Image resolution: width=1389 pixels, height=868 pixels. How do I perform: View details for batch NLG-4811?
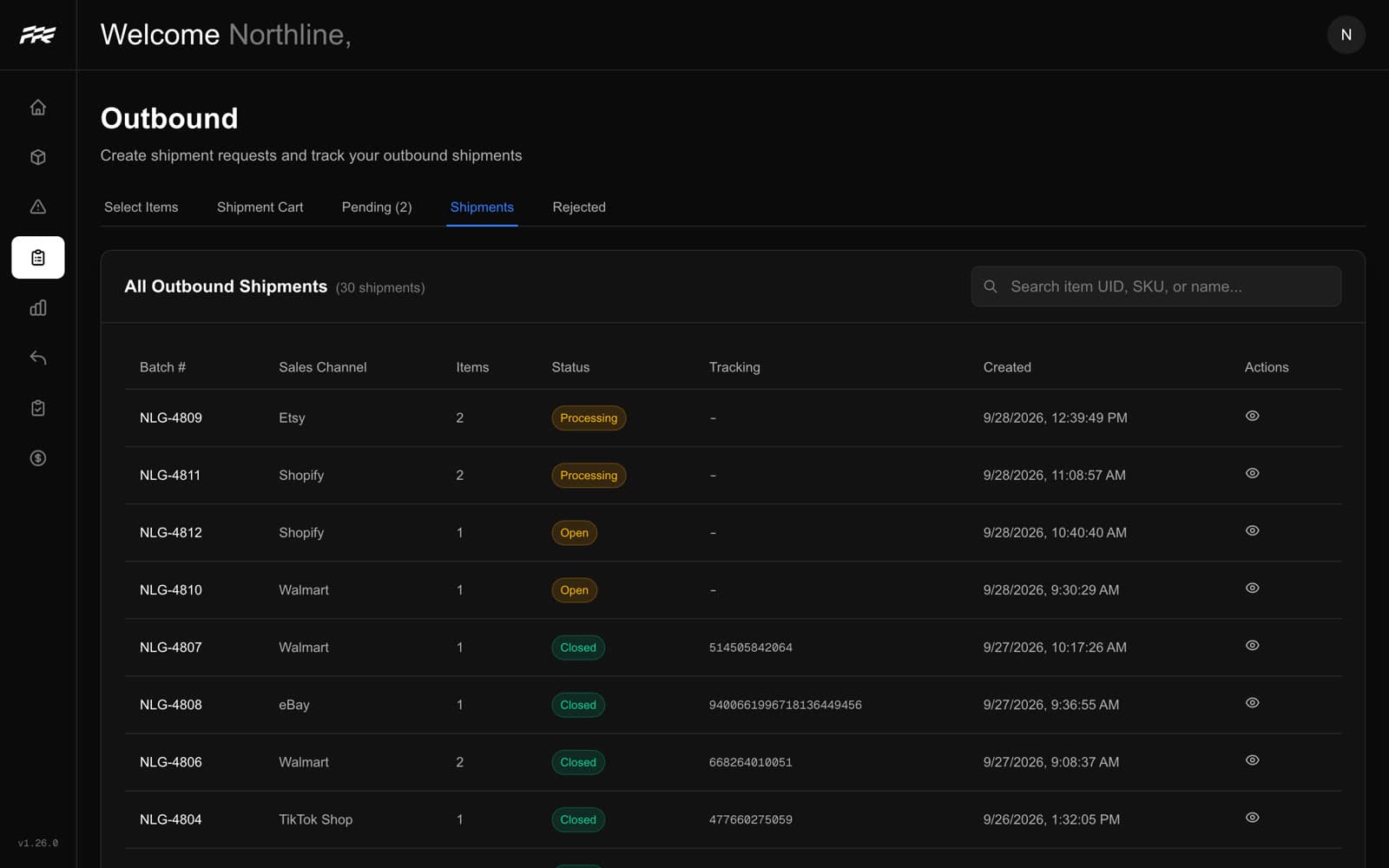pyautogui.click(x=1252, y=473)
